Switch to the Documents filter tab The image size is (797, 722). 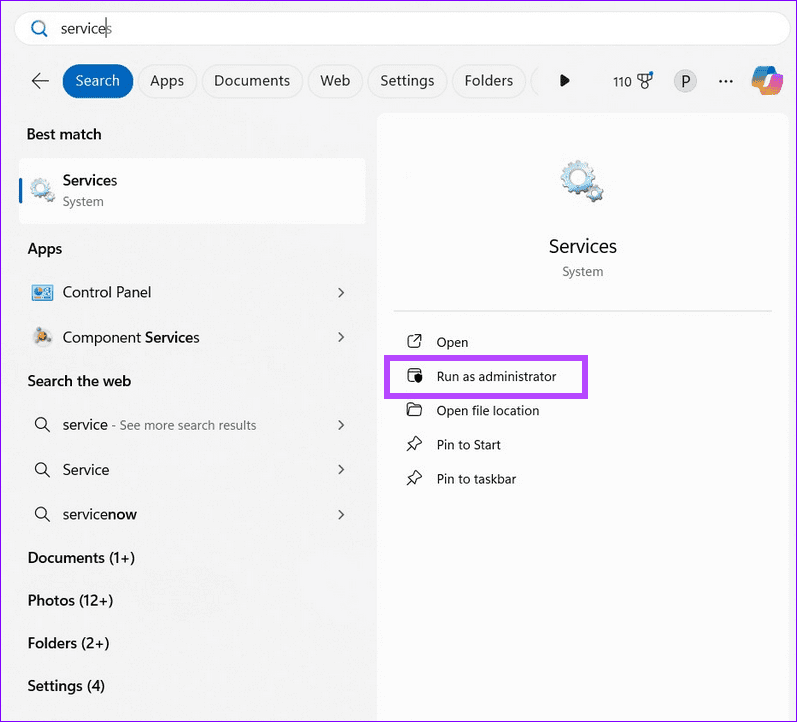coord(252,81)
